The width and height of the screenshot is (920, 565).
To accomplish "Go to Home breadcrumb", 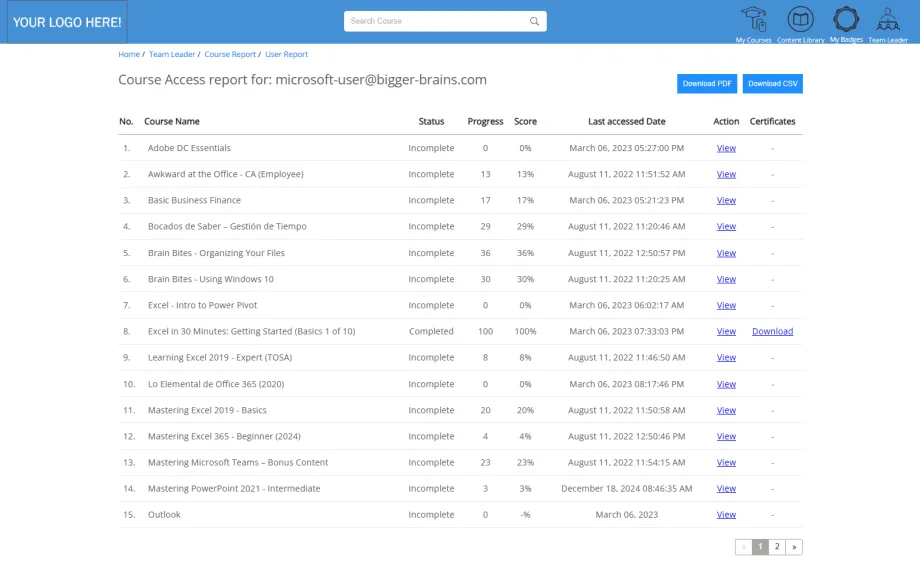I will pos(129,54).
